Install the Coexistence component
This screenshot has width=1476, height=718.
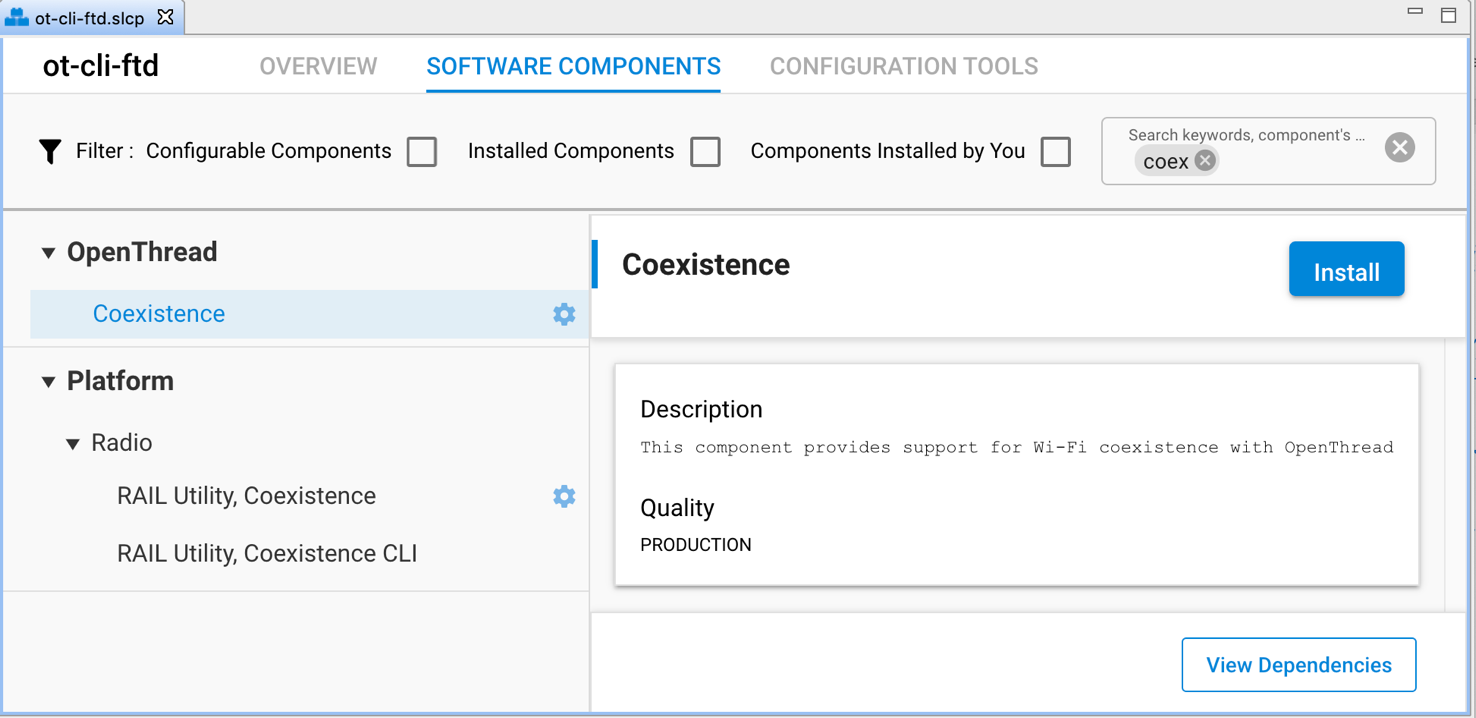tap(1346, 270)
